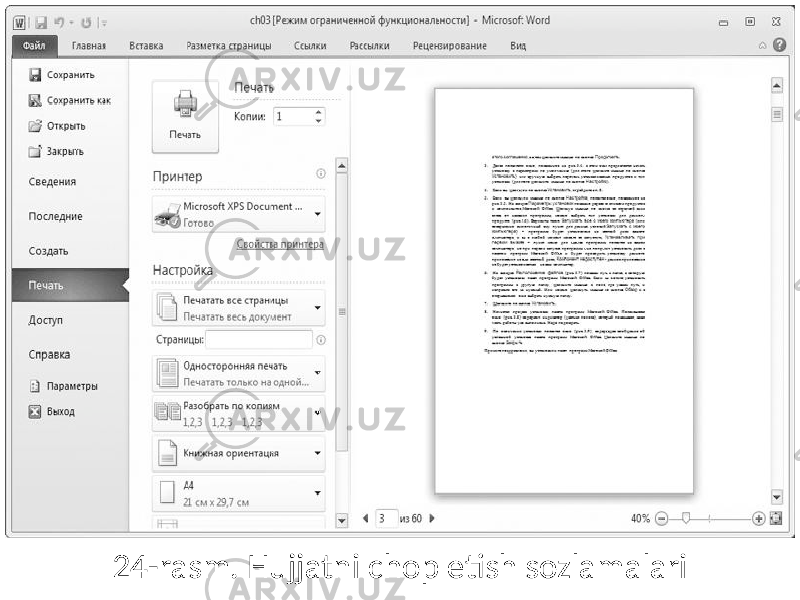Viewport: 800px width, 600px height.
Task: Click the Копии number field
Action: (x=294, y=117)
